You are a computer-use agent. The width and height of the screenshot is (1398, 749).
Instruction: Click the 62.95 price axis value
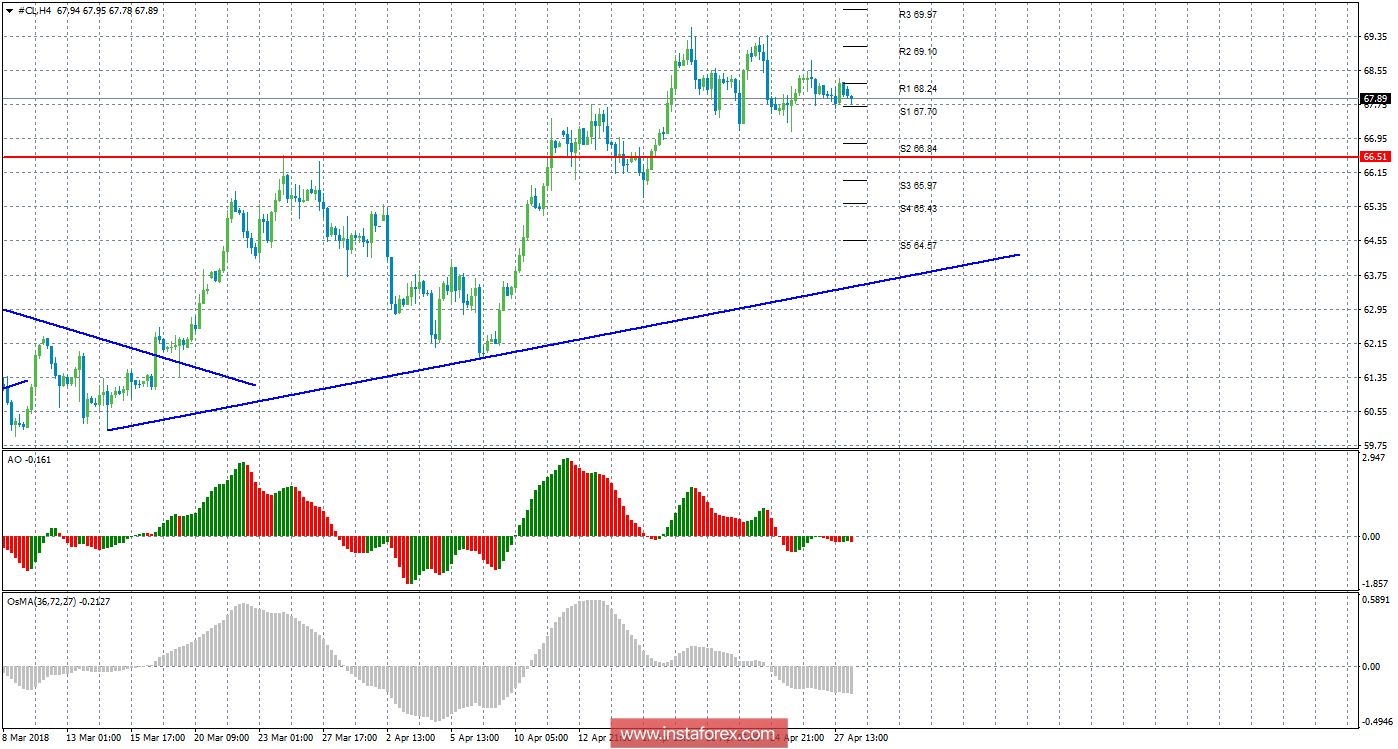click(1374, 310)
